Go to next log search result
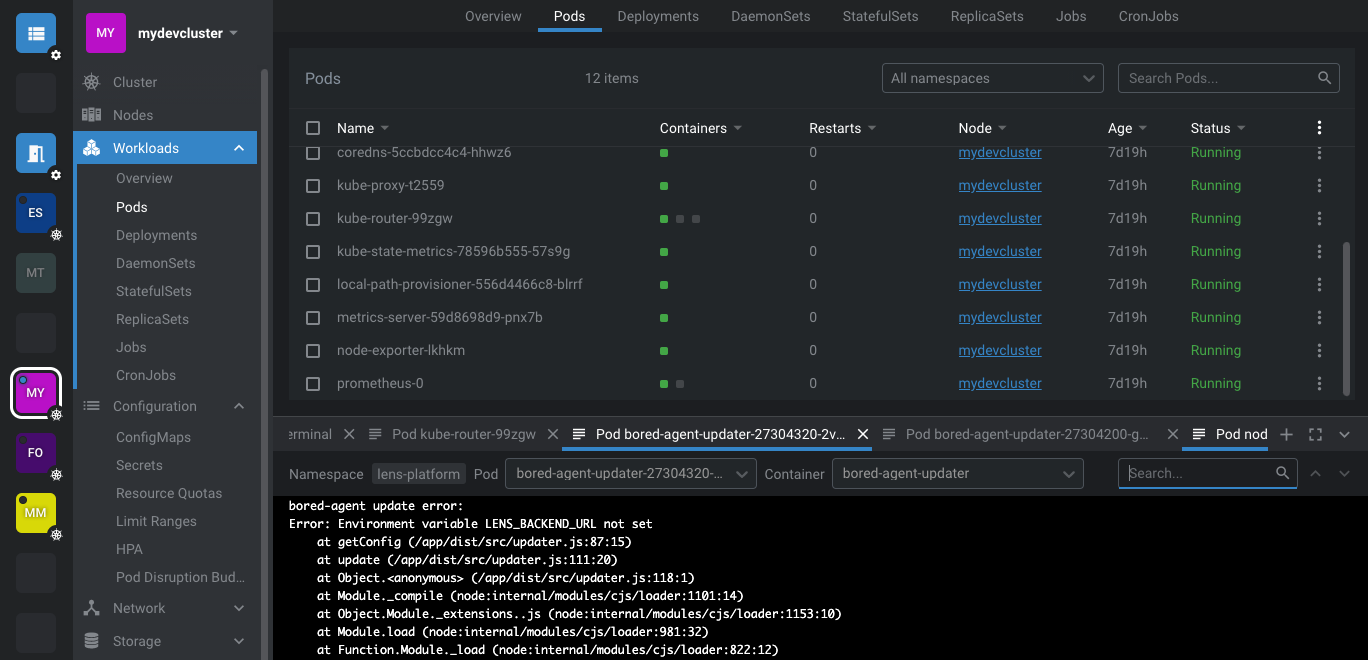1368x660 pixels. 1345,474
